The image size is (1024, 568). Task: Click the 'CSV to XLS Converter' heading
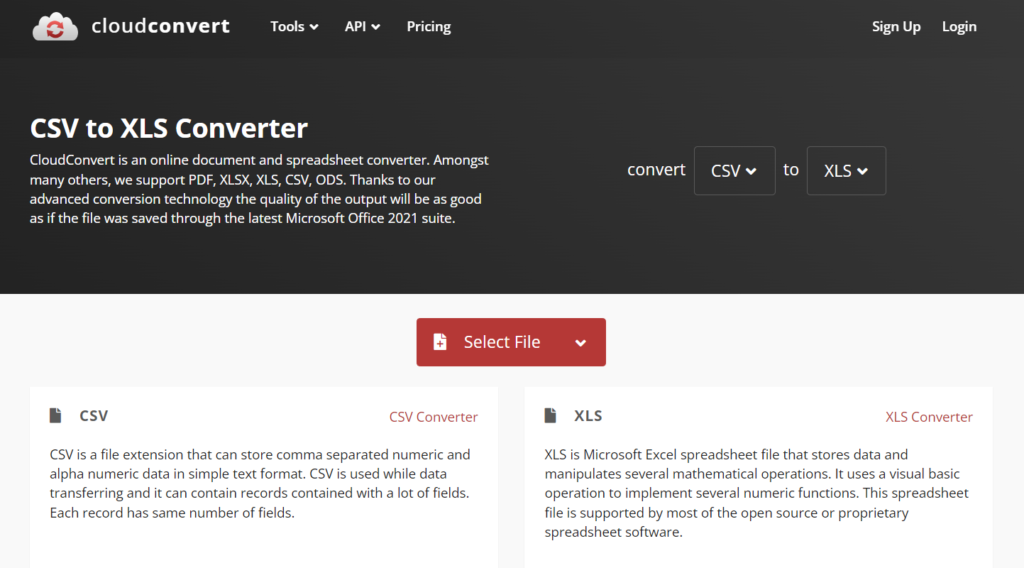[x=168, y=128]
